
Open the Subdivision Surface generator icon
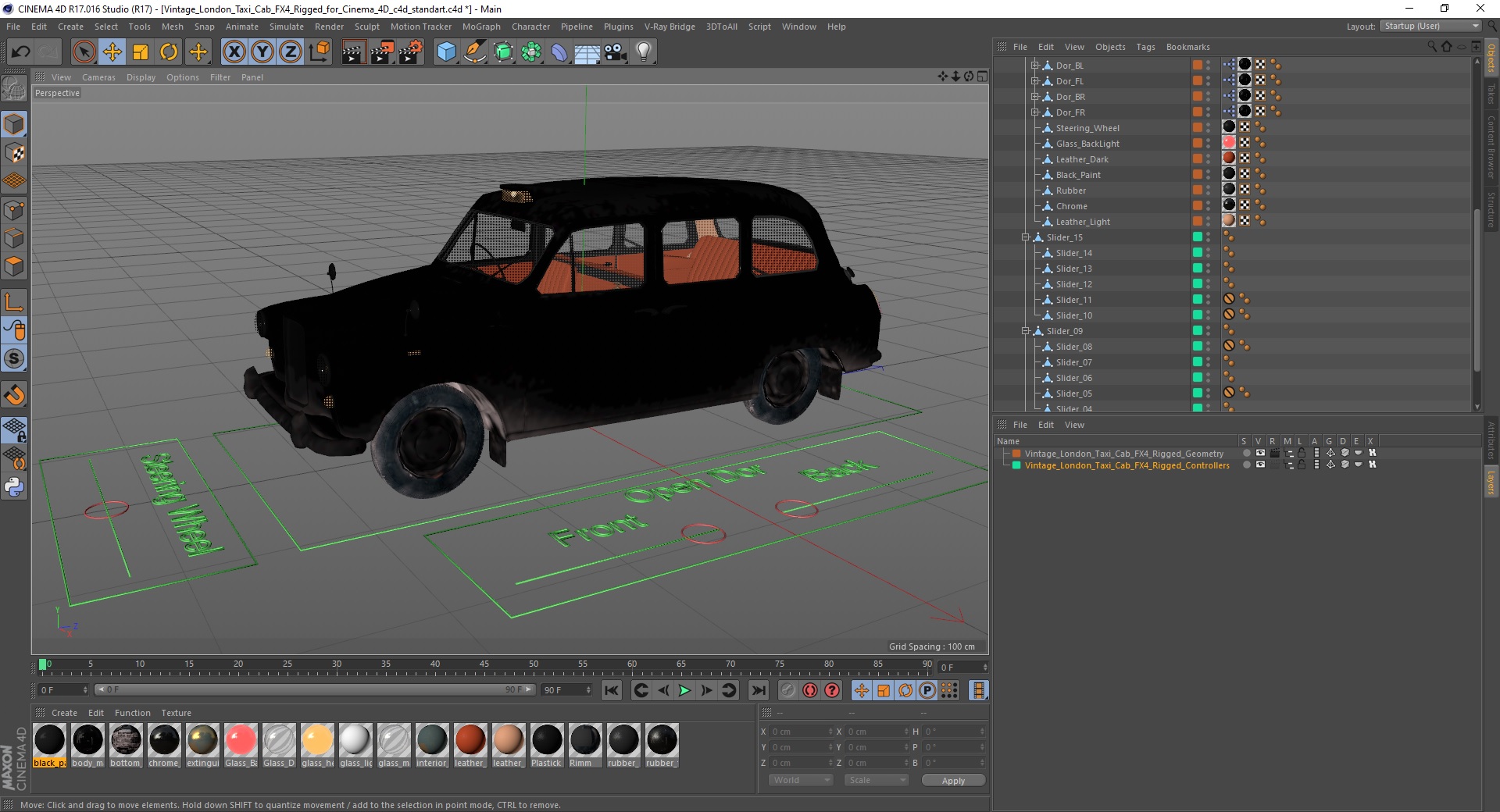click(503, 52)
